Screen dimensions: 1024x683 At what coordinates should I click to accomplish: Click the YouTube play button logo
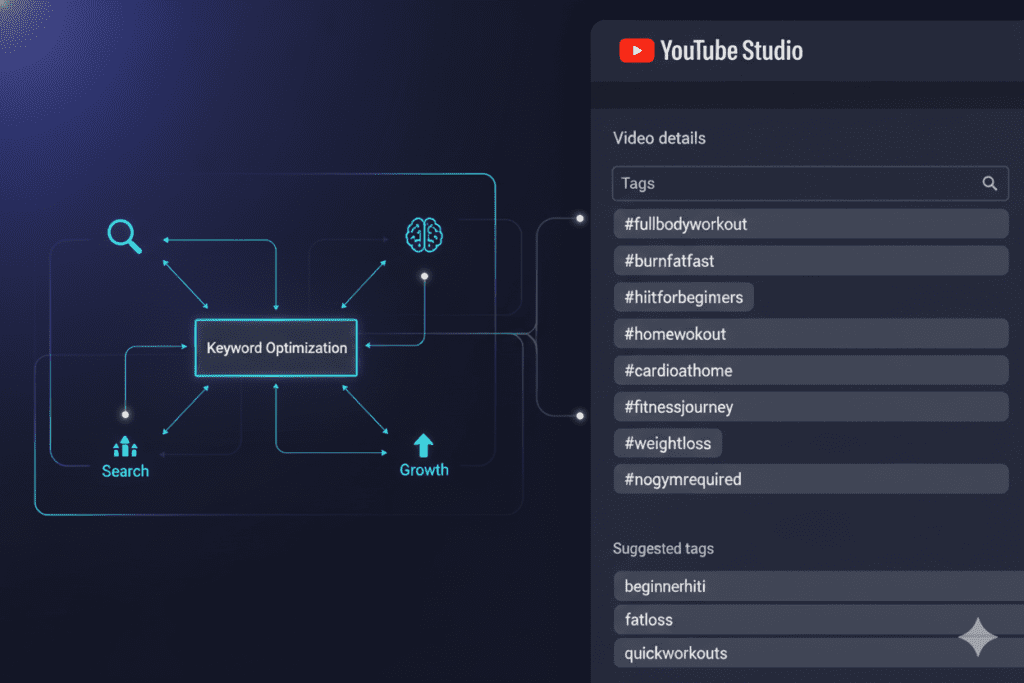coord(637,50)
